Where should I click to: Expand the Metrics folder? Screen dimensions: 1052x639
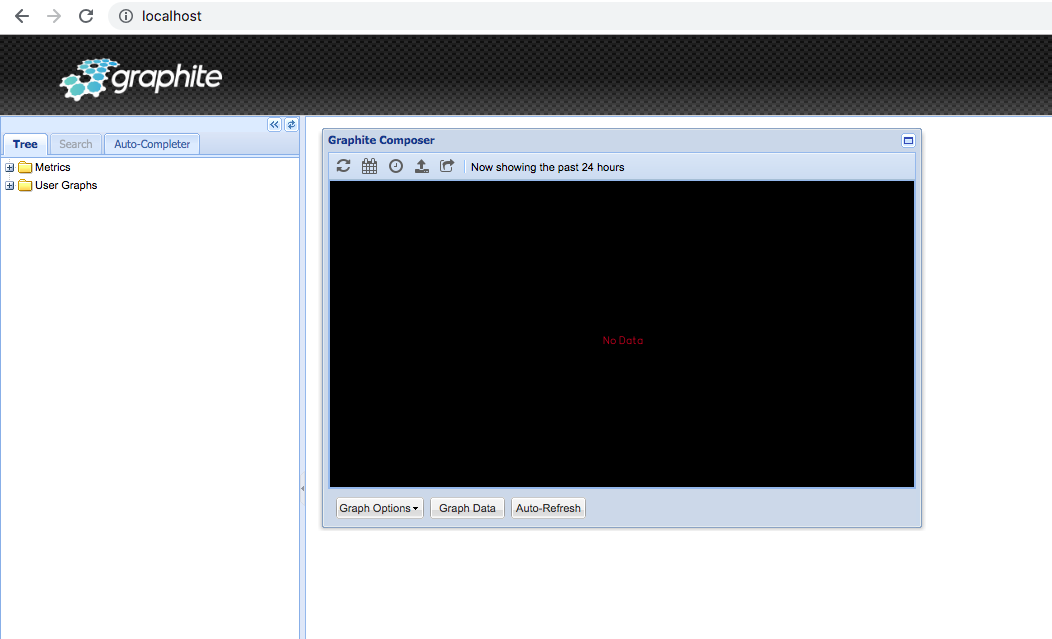click(9, 167)
